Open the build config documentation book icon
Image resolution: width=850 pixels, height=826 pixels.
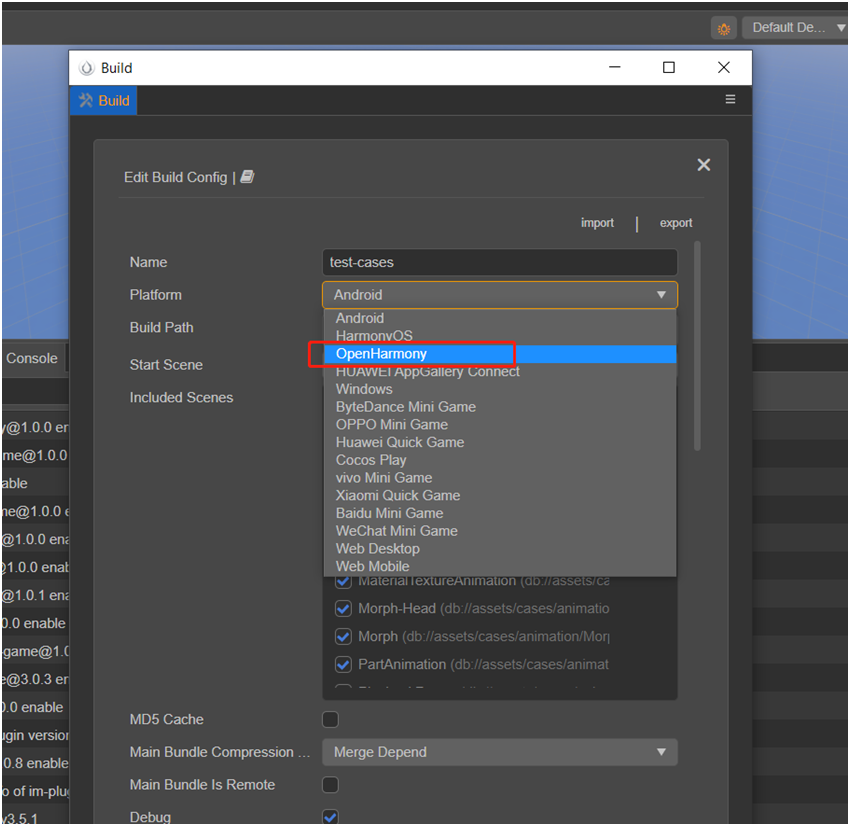coord(247,177)
